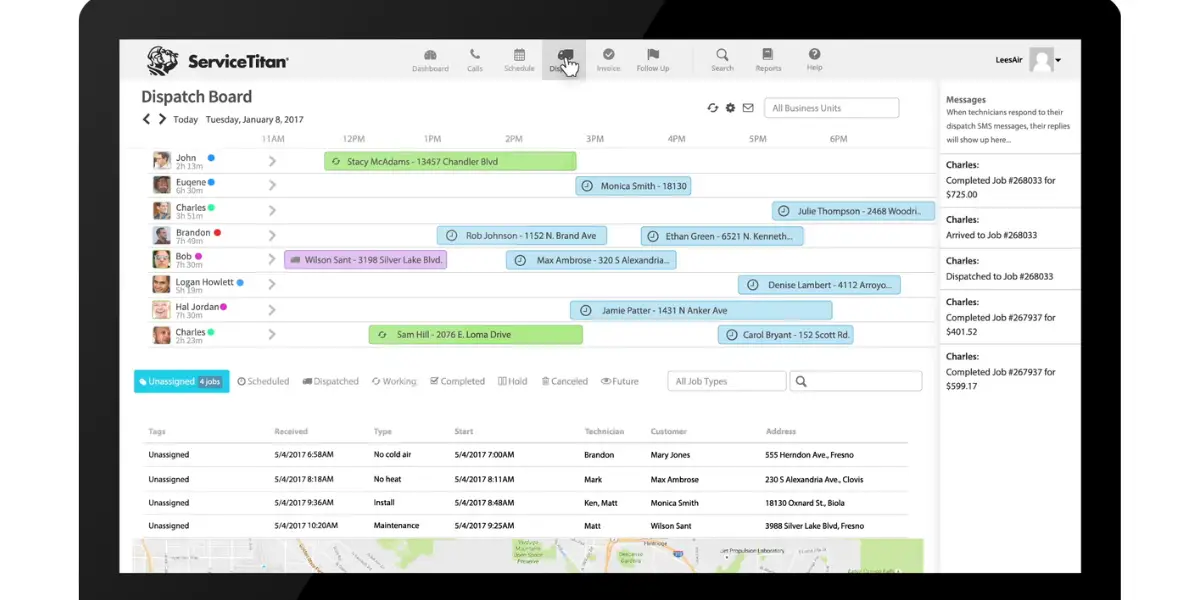The height and width of the screenshot is (600, 1200).
Task: Open All Job Types dropdown
Action: coord(727,381)
